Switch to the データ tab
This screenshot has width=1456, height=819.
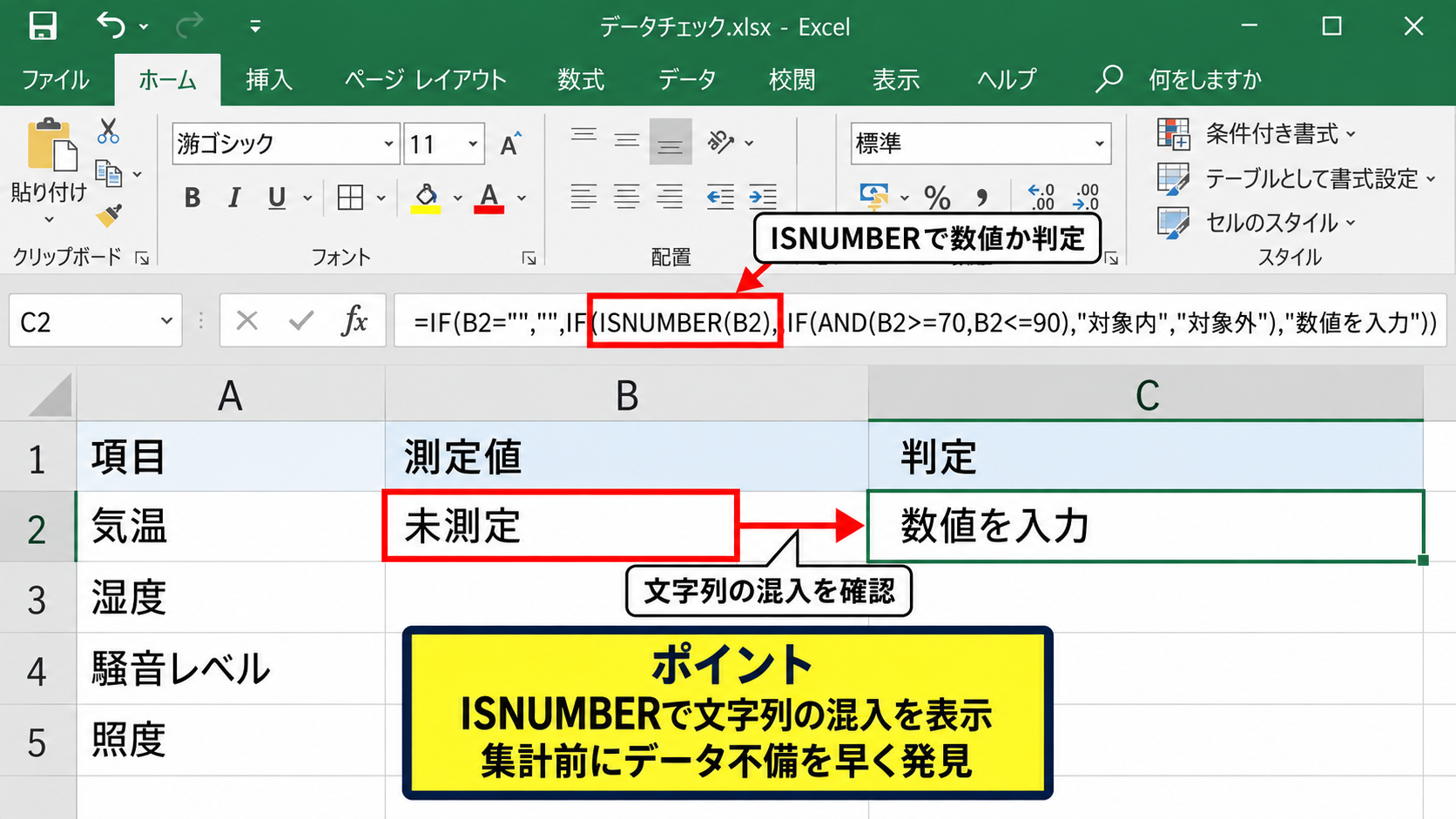[x=687, y=80]
